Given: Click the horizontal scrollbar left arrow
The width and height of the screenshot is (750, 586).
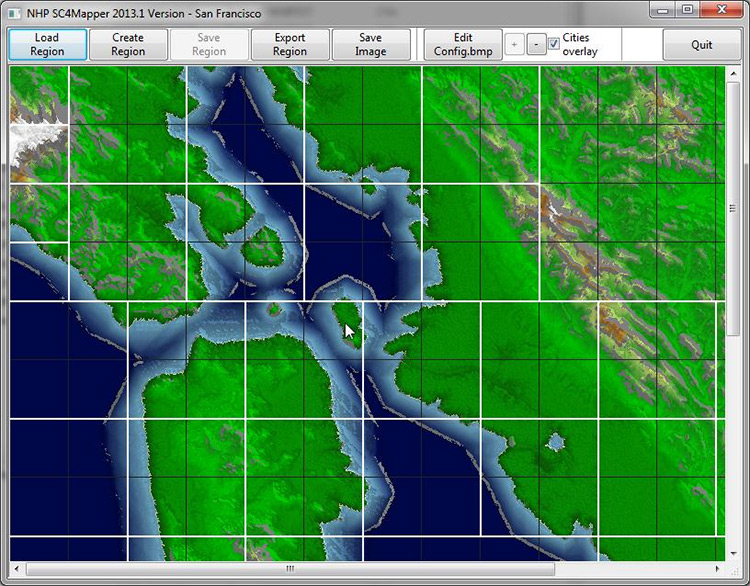Looking at the screenshot, I should pos(17,569).
